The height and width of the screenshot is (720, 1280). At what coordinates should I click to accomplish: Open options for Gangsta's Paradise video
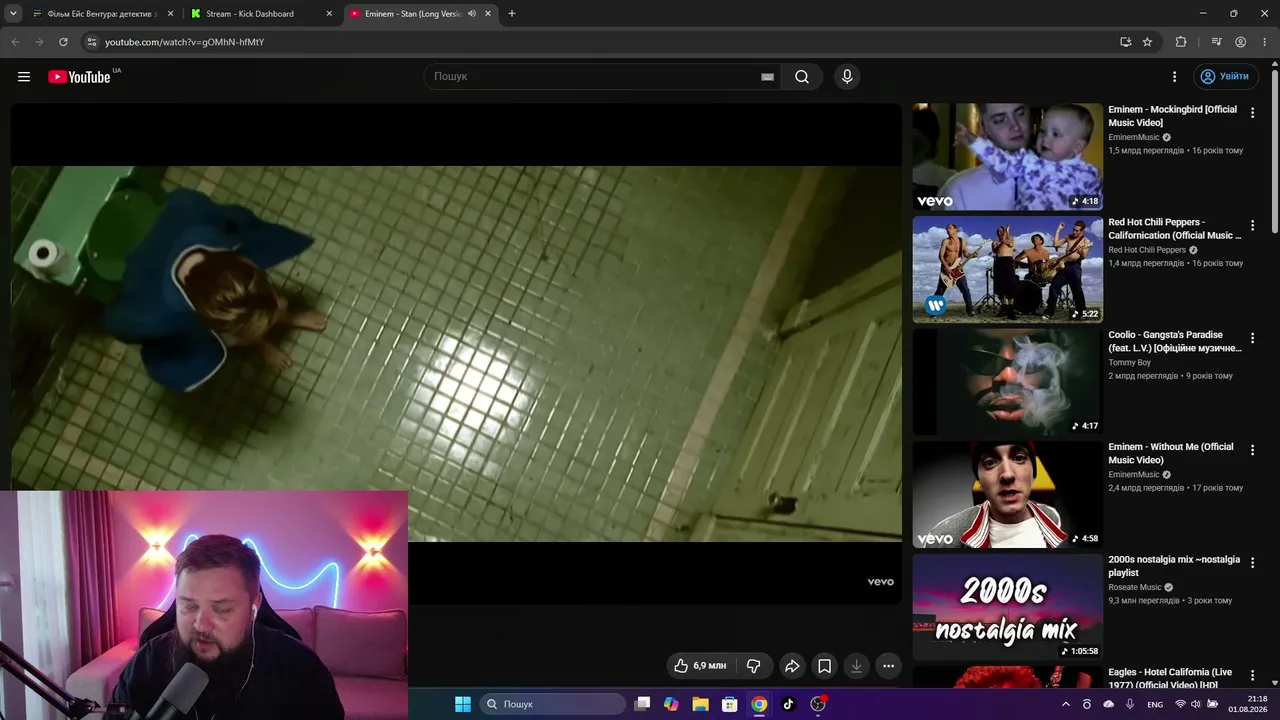click(1252, 339)
